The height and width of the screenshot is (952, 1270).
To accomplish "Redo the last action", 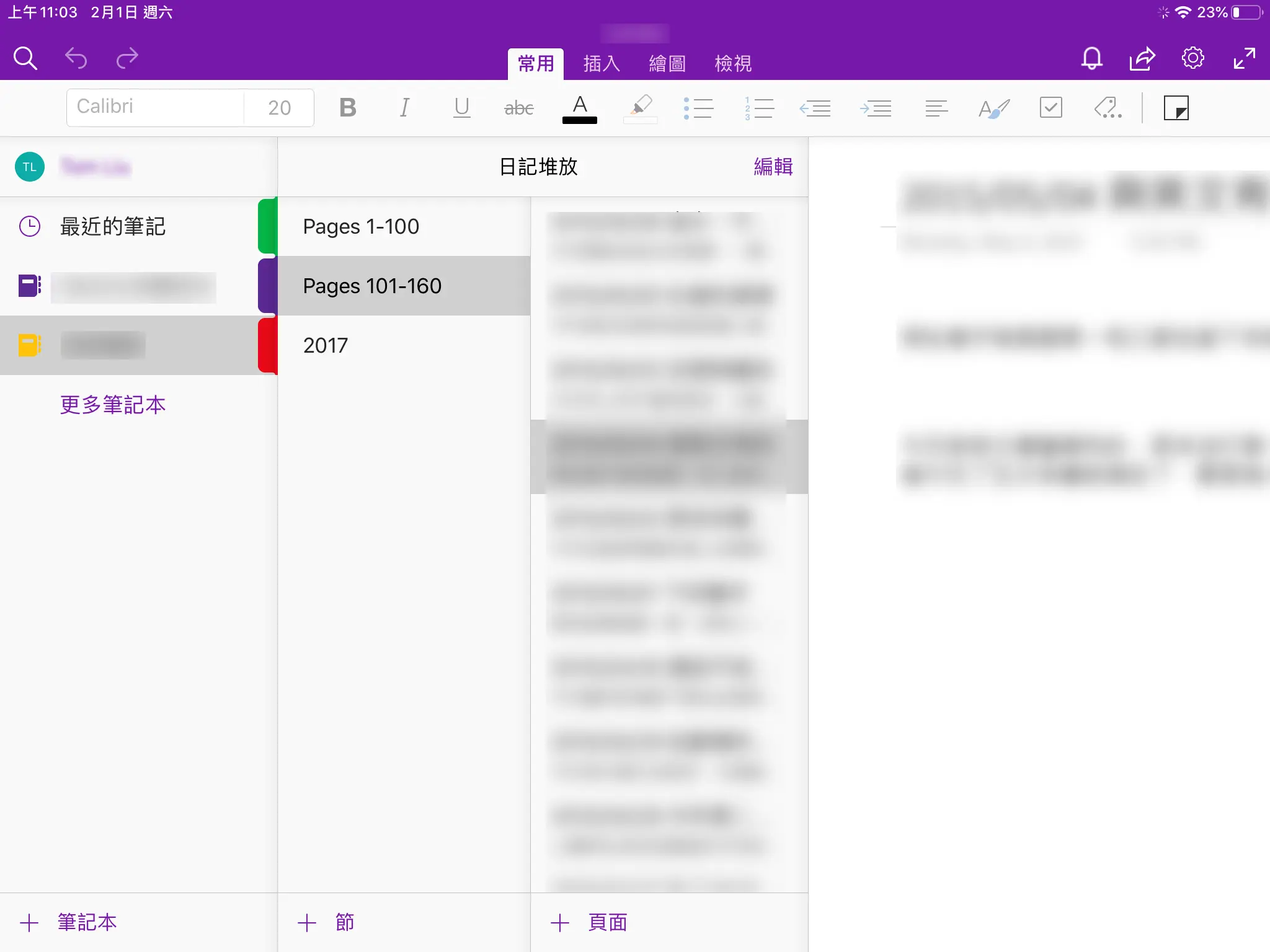I will point(127,58).
